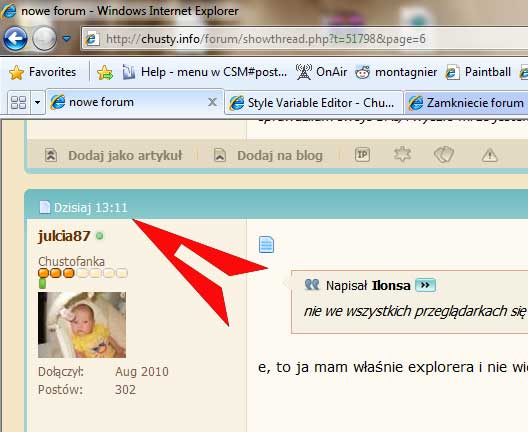Image resolution: width=528 pixels, height=432 pixels.
Task: Click the report post warning triangle icon
Action: (x=490, y=155)
